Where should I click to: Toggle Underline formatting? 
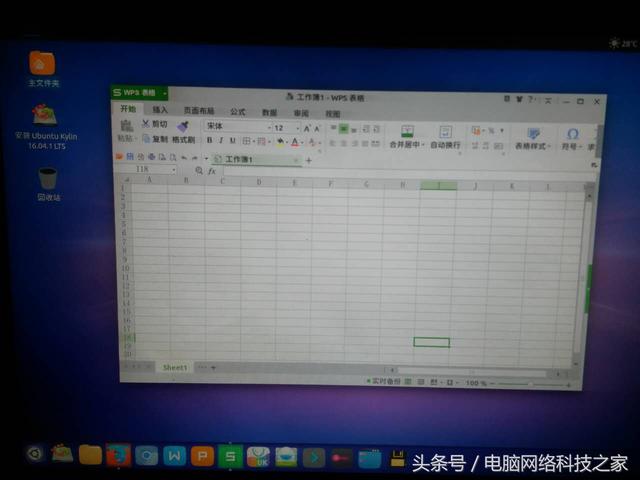tap(232, 141)
